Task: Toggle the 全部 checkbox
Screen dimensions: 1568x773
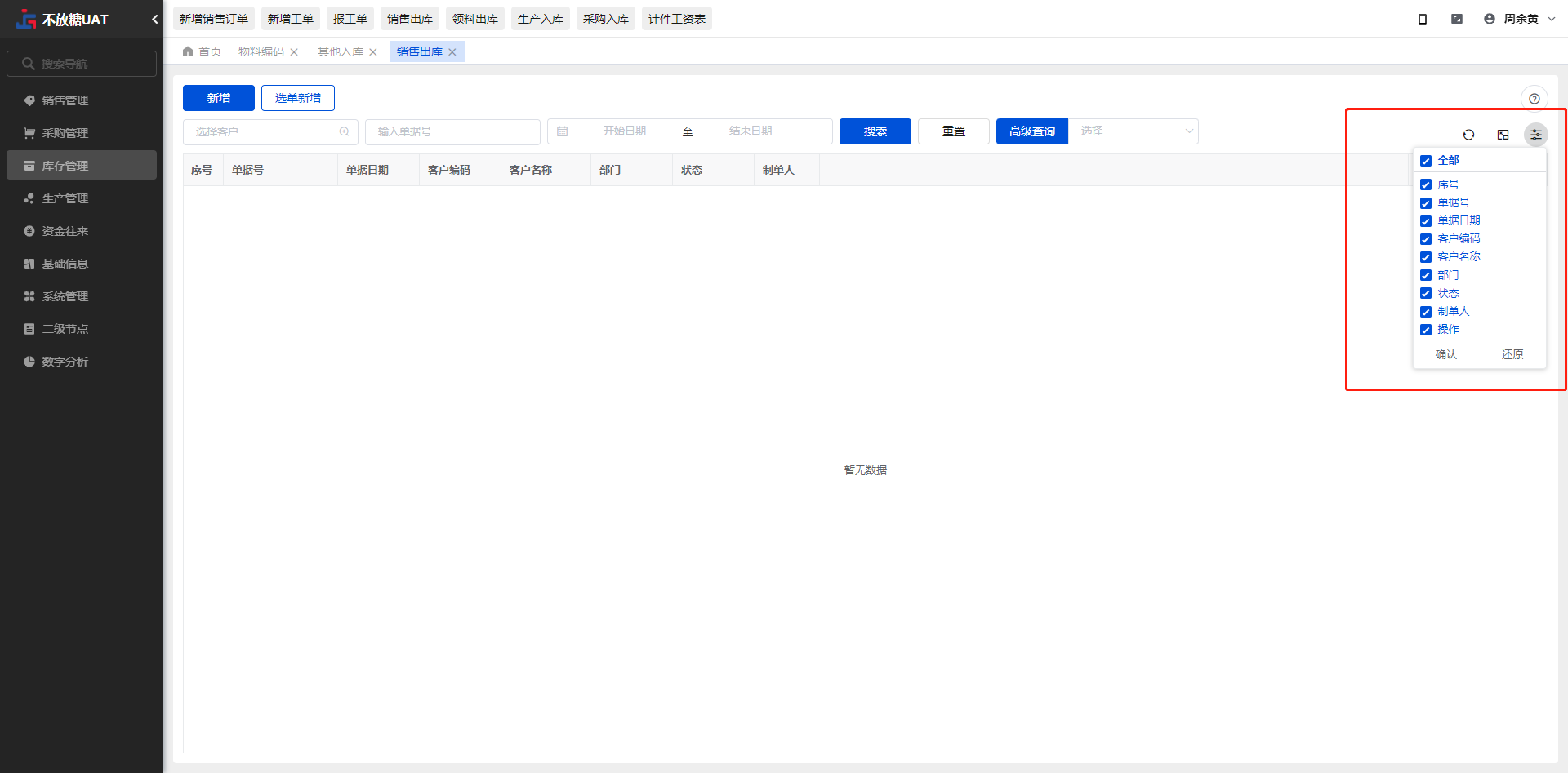Action: tap(1426, 161)
